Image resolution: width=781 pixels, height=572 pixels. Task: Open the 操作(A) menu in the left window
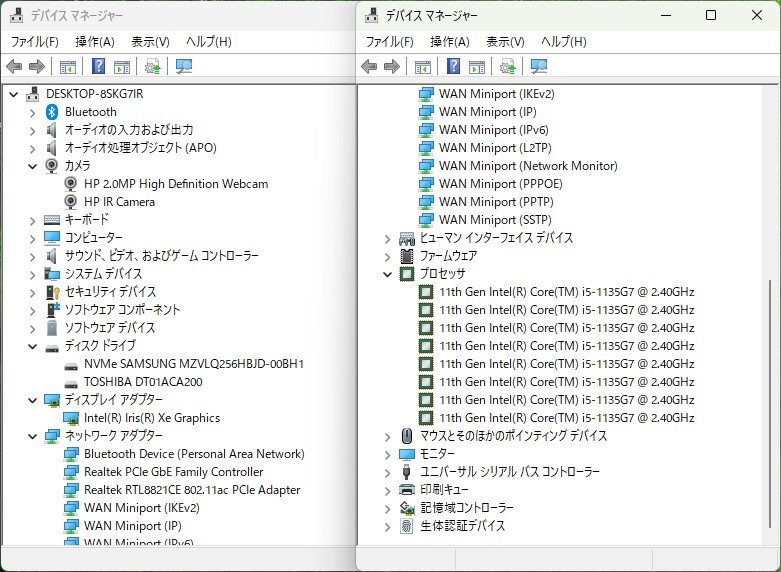(x=95, y=42)
